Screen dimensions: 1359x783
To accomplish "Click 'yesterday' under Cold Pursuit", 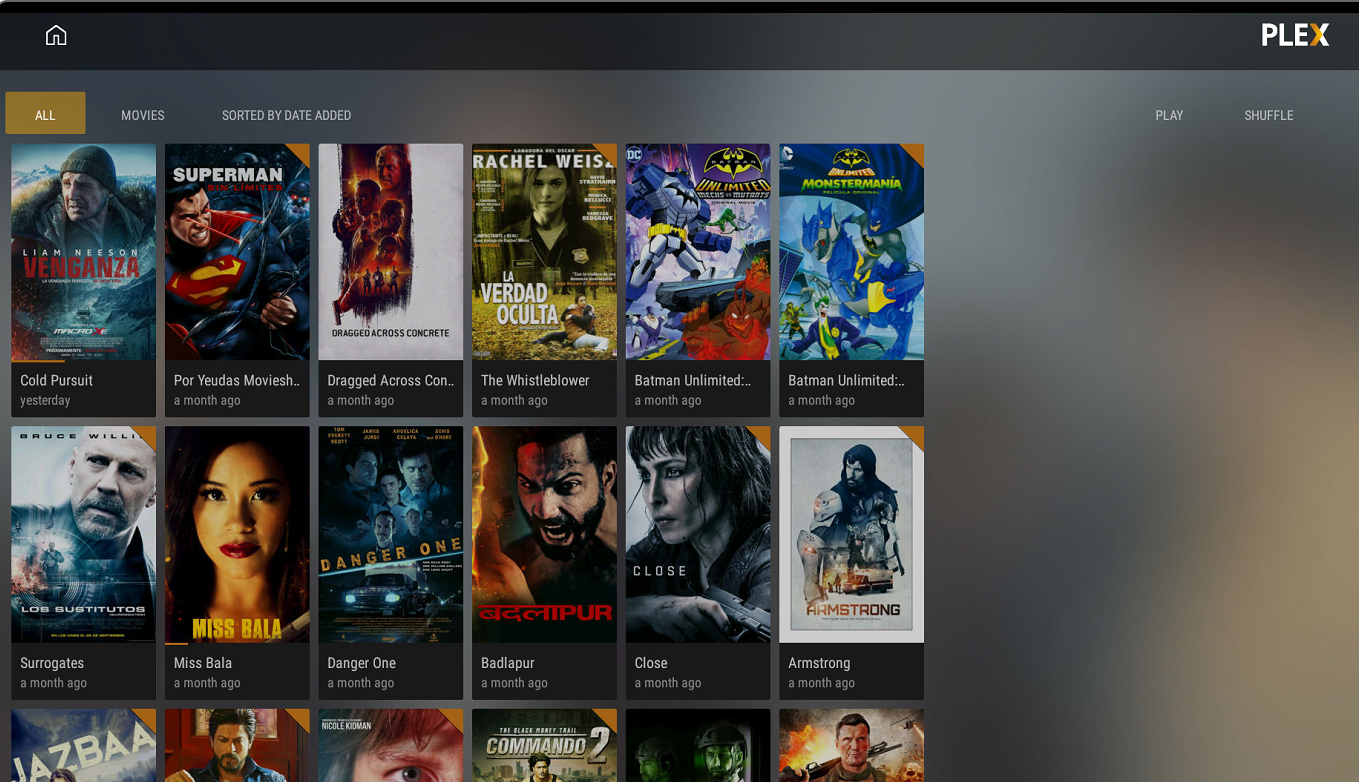I will point(45,401).
